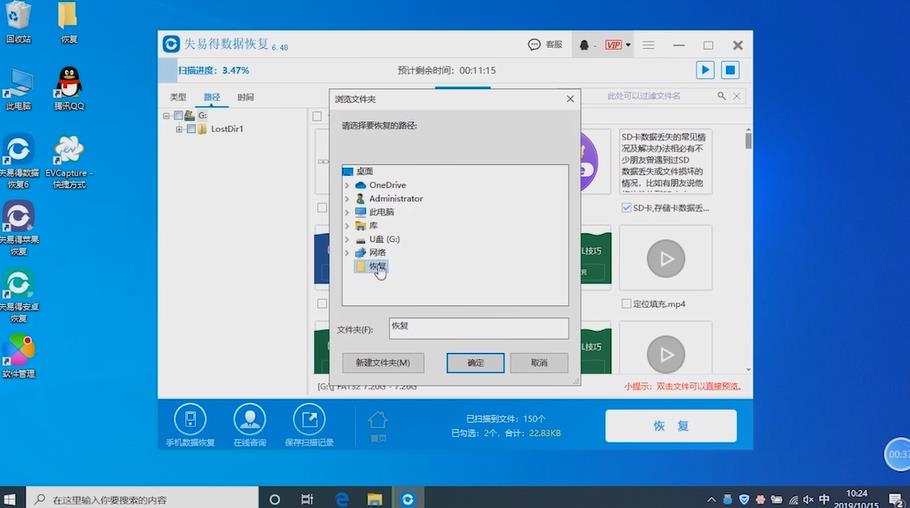Expand the OneDrive node
The width and height of the screenshot is (910, 508).
[x=347, y=185]
